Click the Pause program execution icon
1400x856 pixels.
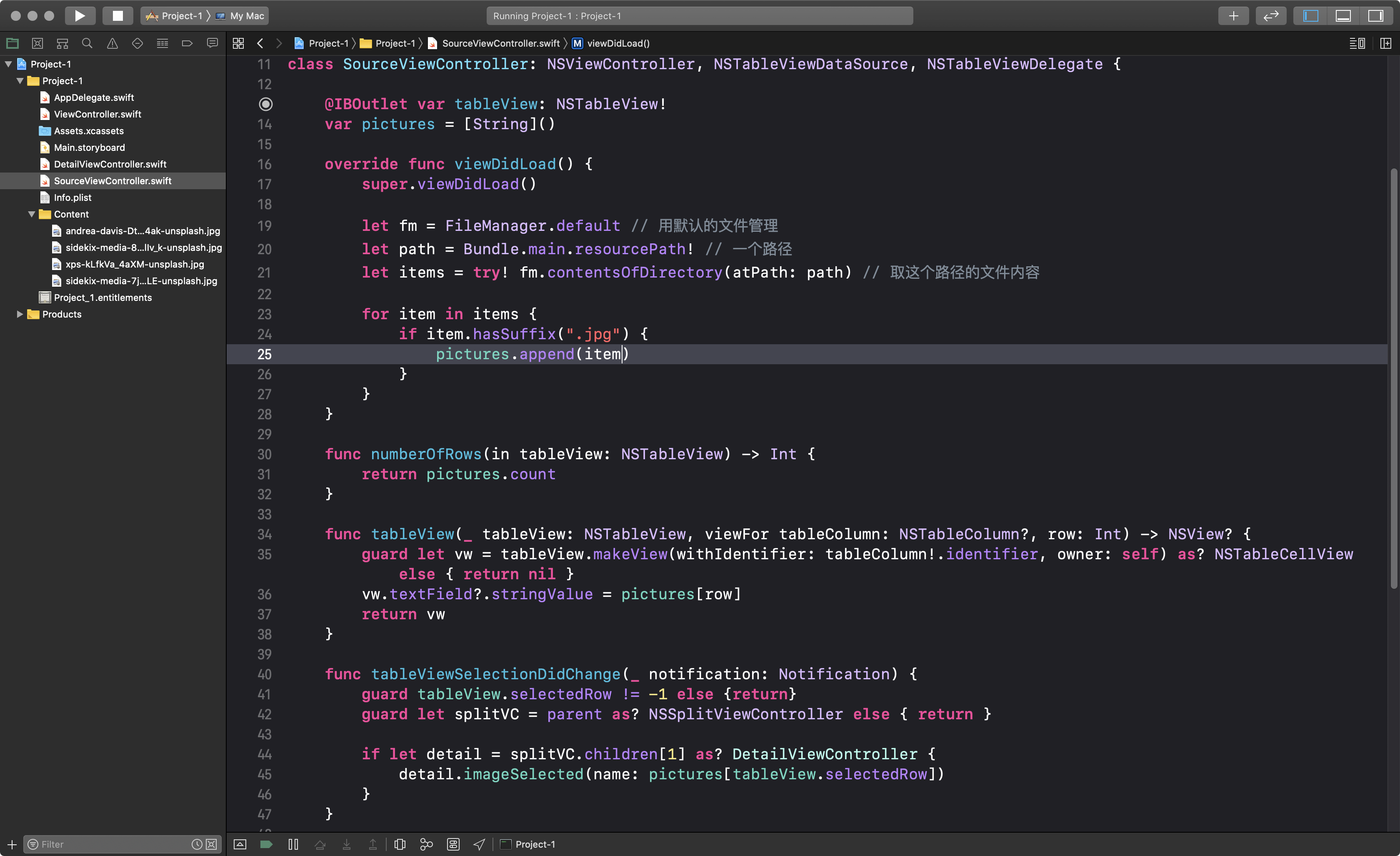point(293,844)
